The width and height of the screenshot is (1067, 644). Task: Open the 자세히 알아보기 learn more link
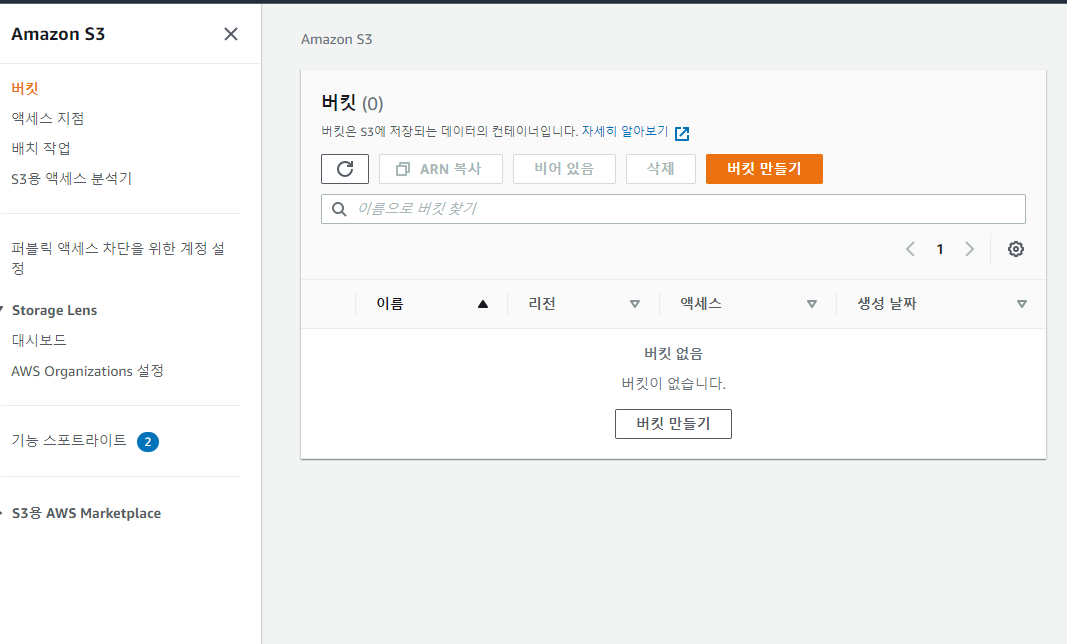(x=625, y=131)
